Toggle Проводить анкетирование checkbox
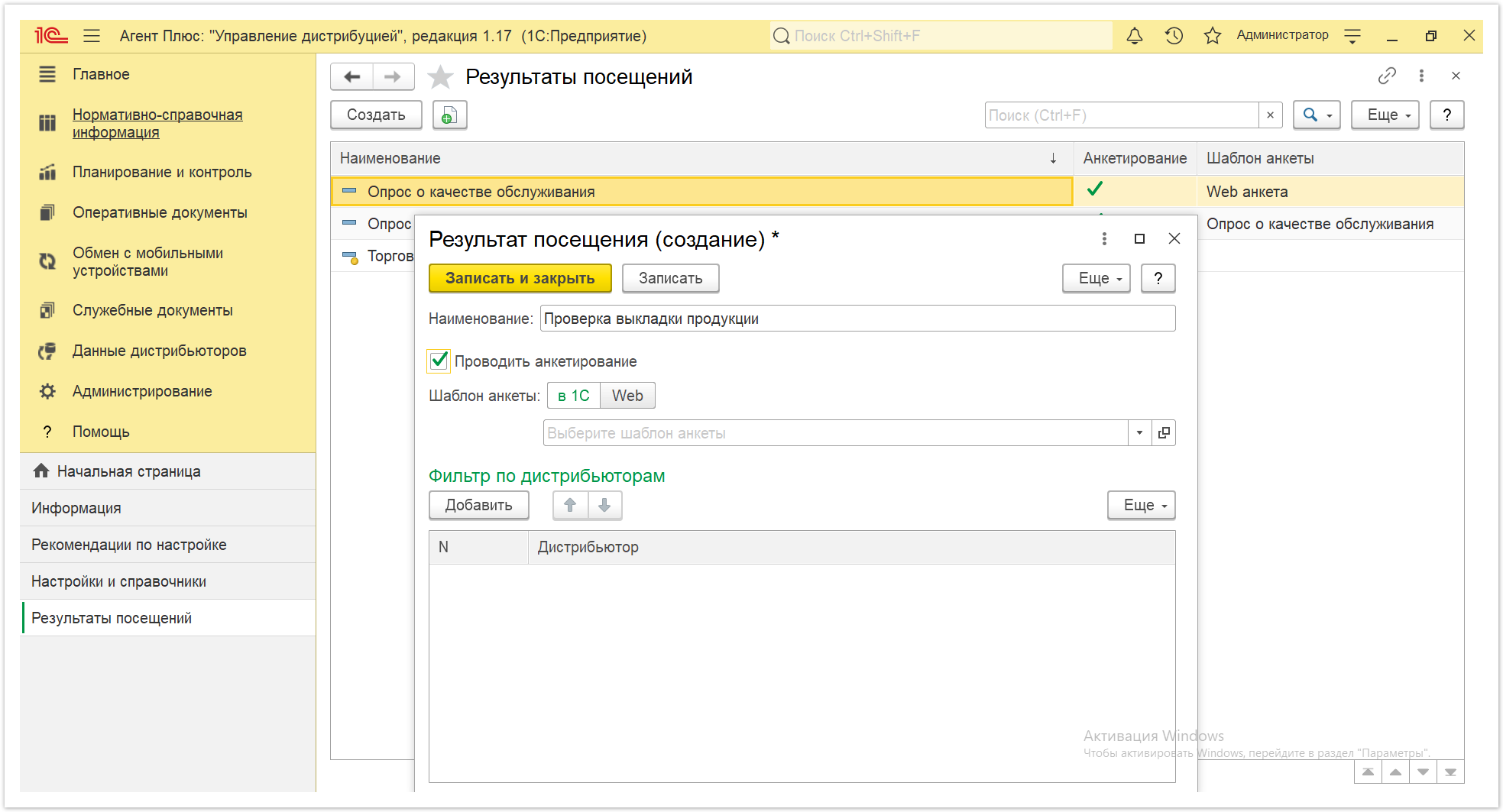This screenshot has height=812, width=1503. 439,361
